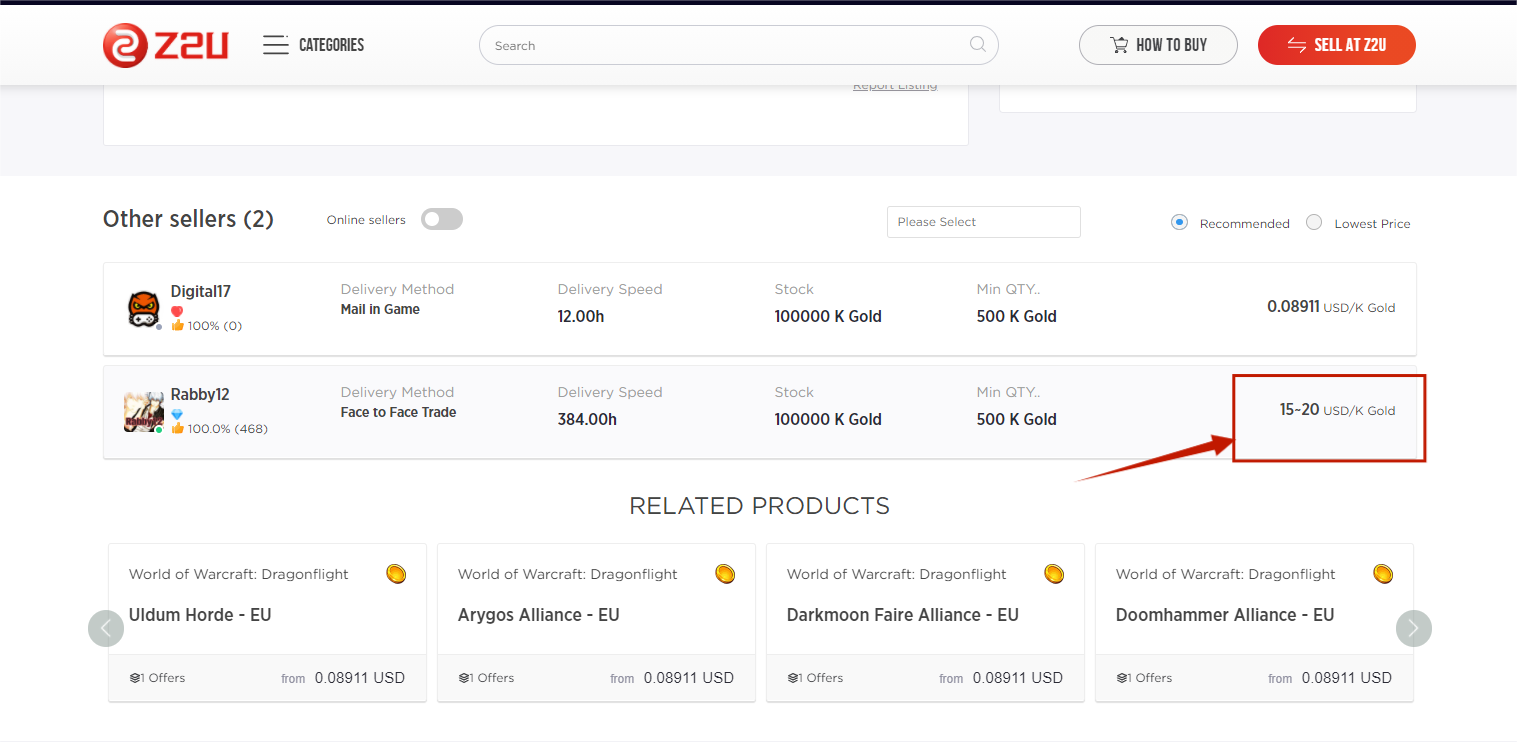Click the Report Listing link
The height and width of the screenshot is (742, 1517).
point(895,87)
